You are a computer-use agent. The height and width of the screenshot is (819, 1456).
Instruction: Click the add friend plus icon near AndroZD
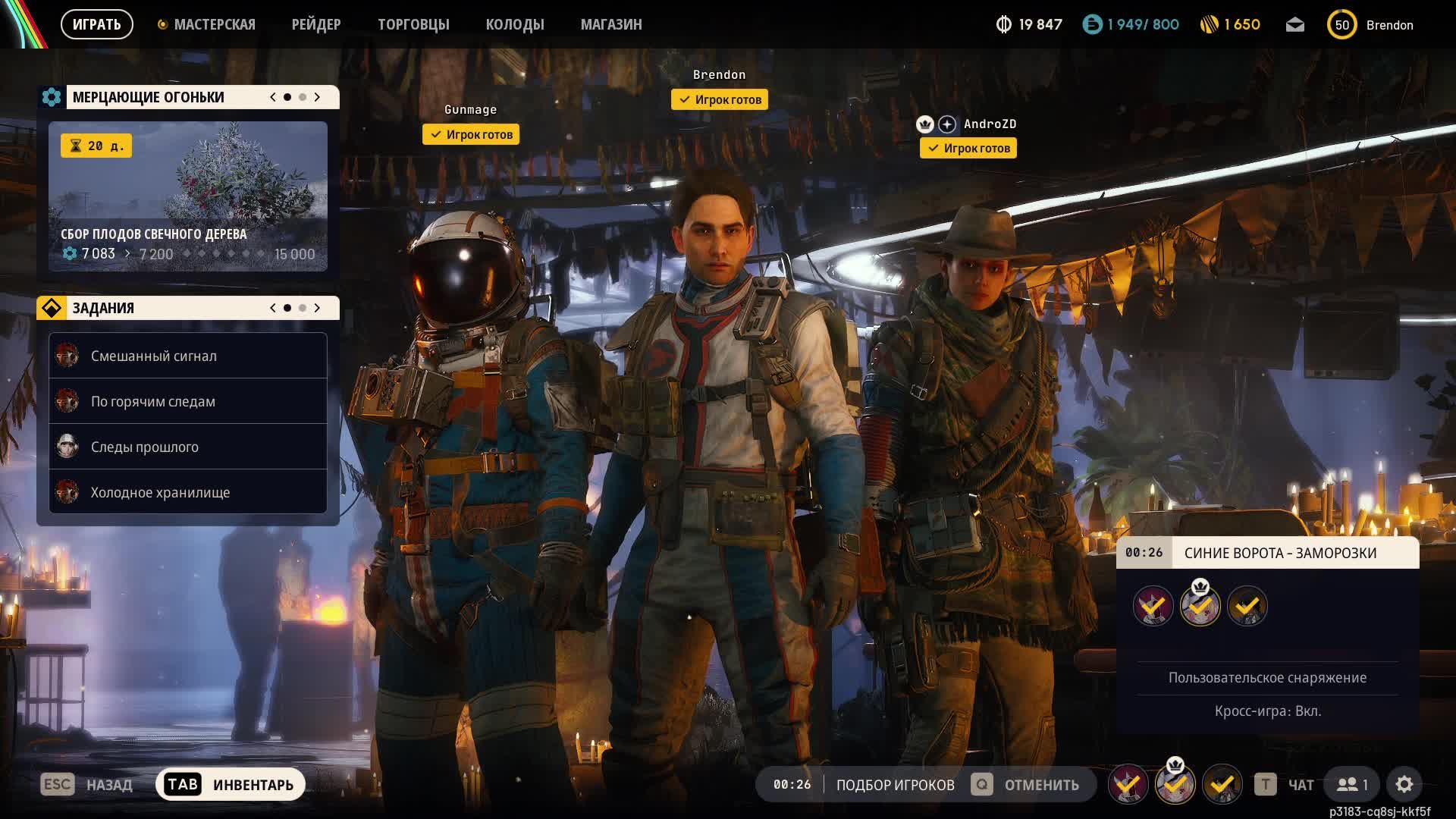(x=947, y=124)
